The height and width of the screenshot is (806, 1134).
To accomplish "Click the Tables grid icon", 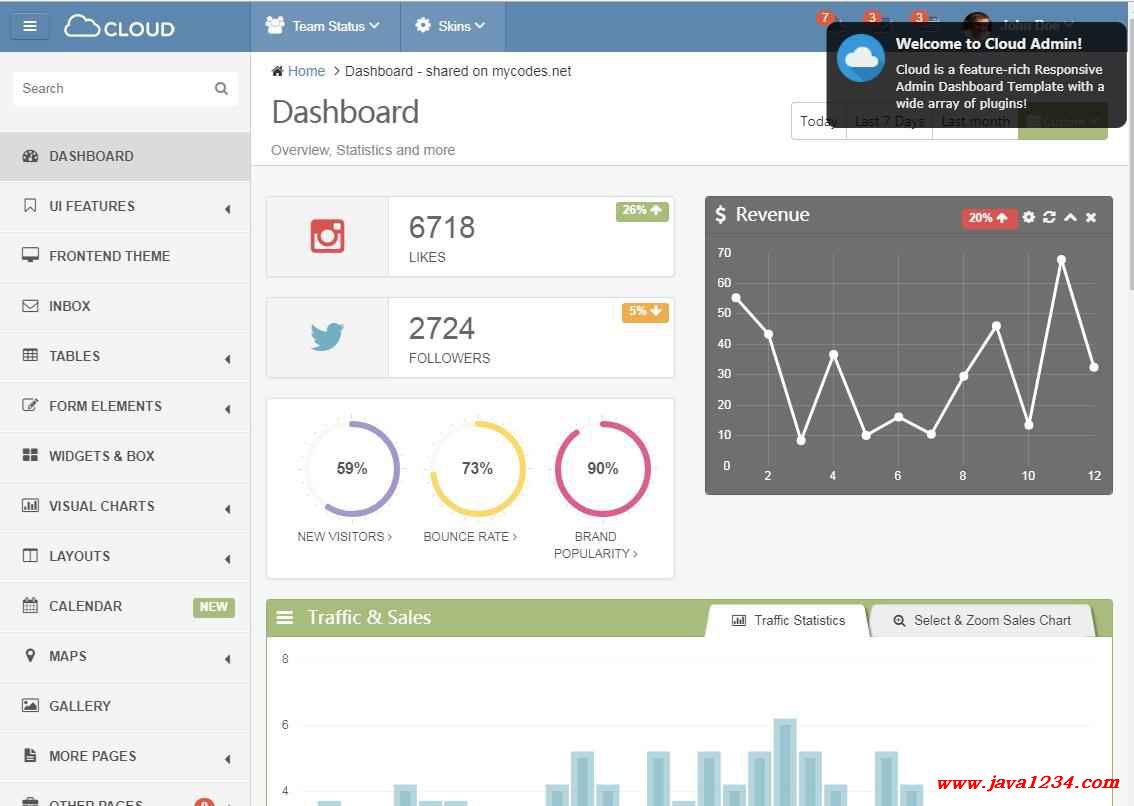I will click(30, 355).
